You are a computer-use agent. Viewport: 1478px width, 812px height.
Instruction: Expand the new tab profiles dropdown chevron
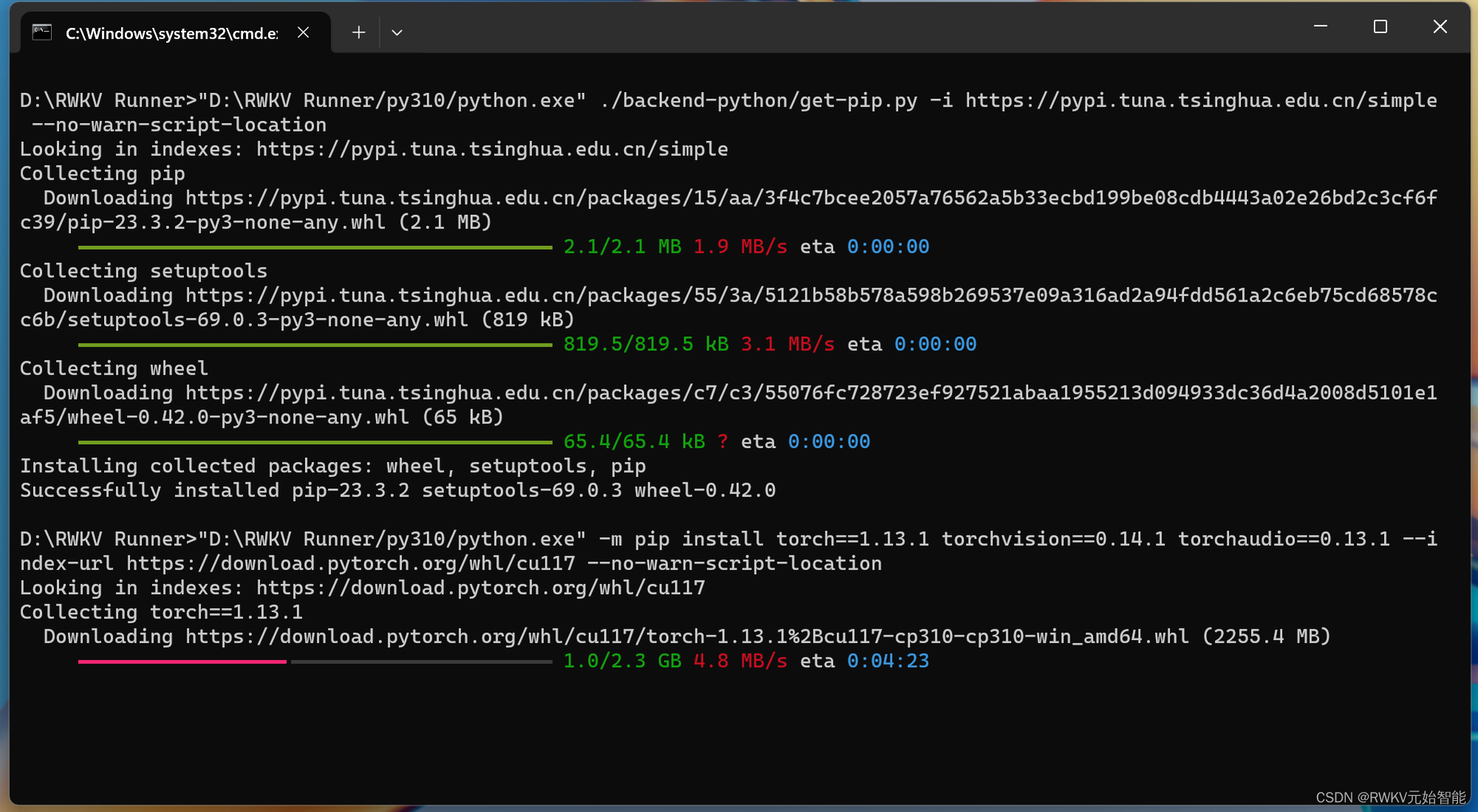point(397,33)
